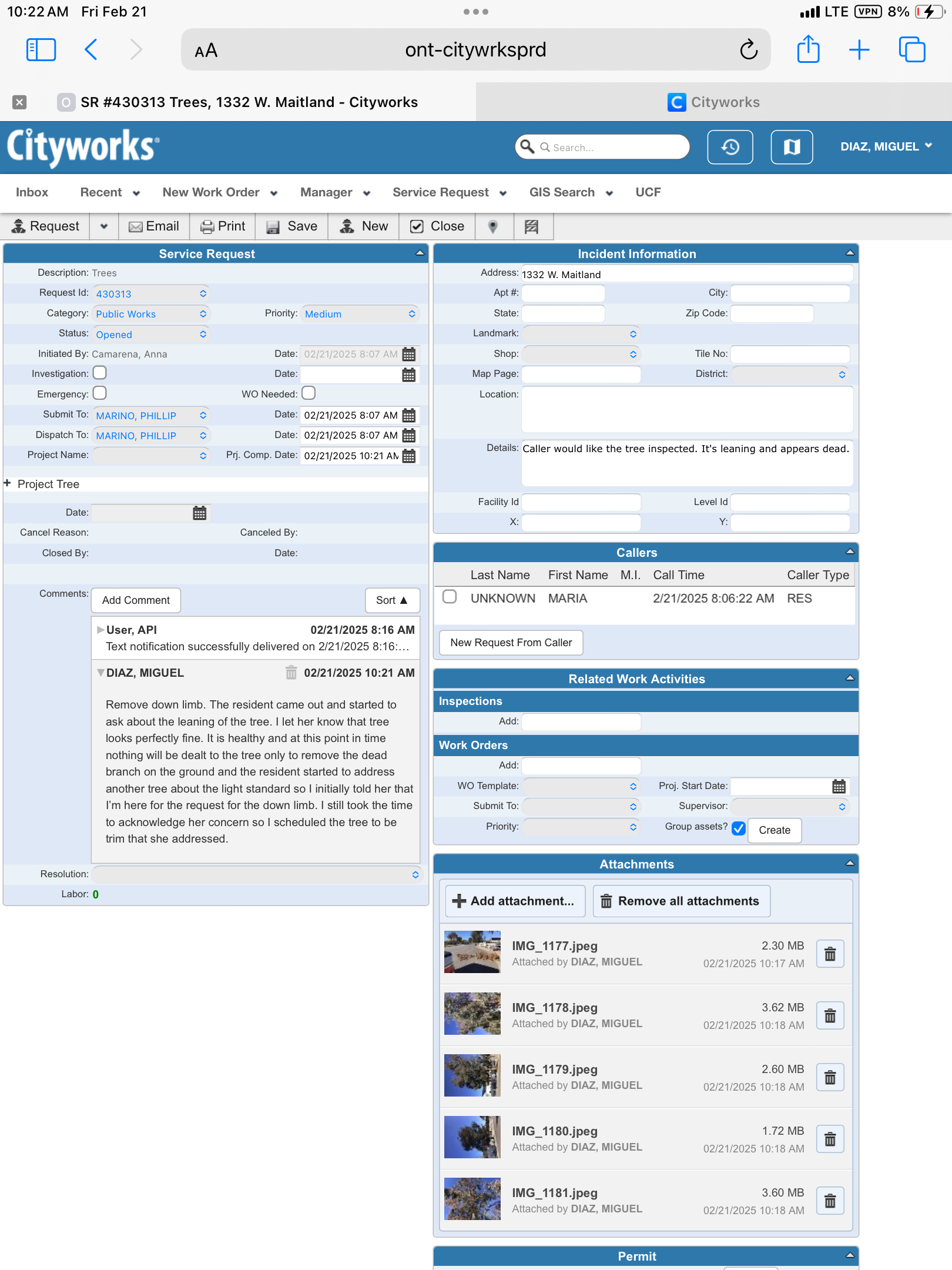Expand the Project Tree section
Screen dimensions: 952x1270
8,483
